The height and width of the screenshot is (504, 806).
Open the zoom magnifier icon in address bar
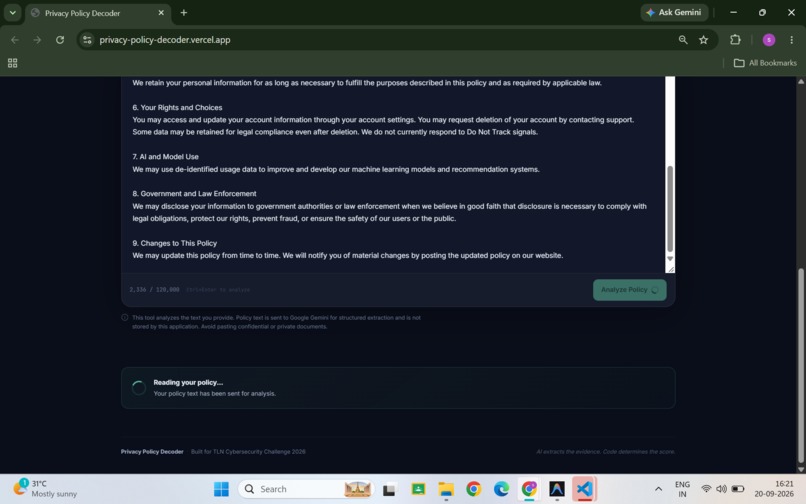click(x=683, y=40)
